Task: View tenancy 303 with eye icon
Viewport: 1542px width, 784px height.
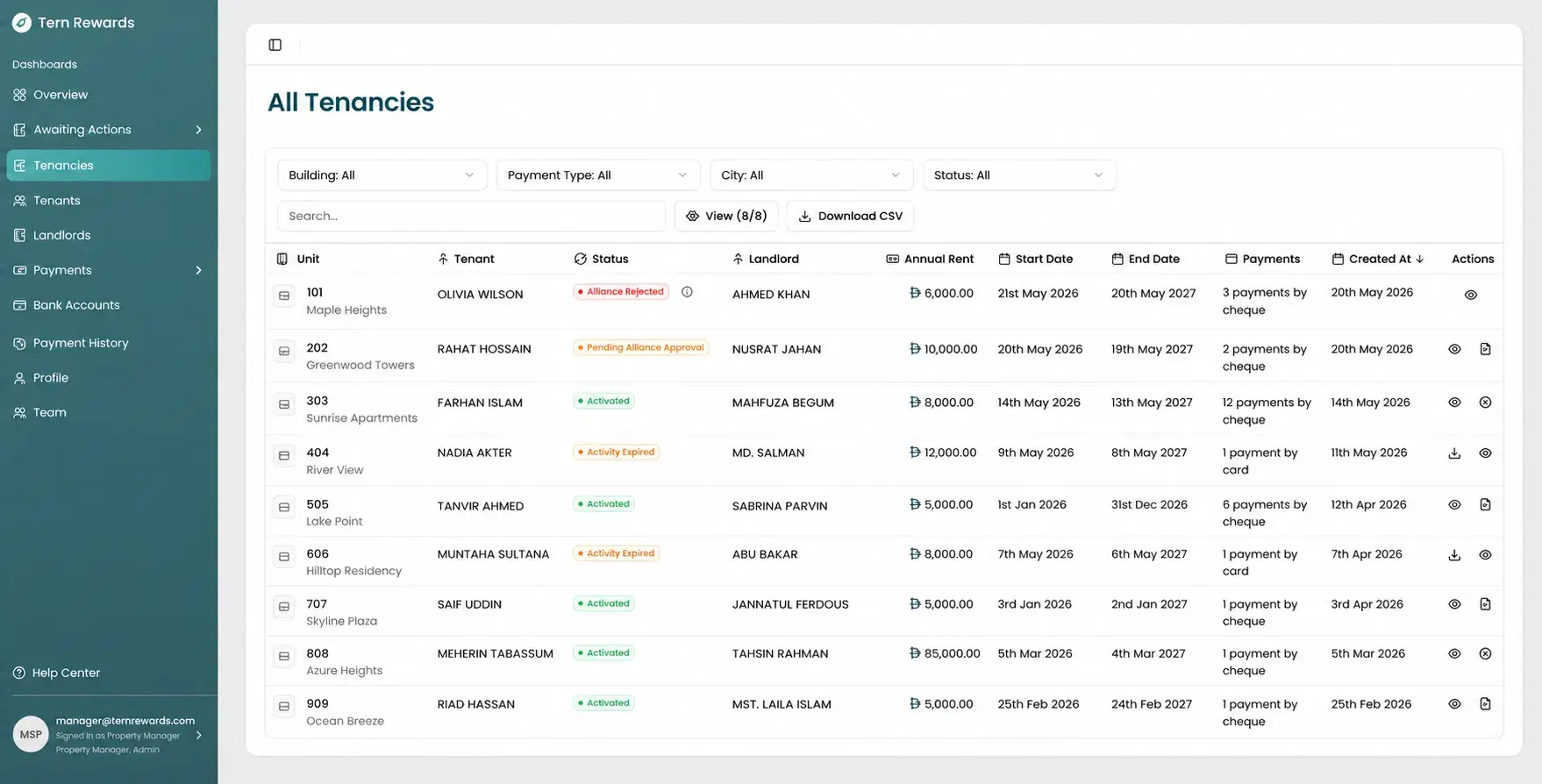Action: pyautogui.click(x=1454, y=403)
